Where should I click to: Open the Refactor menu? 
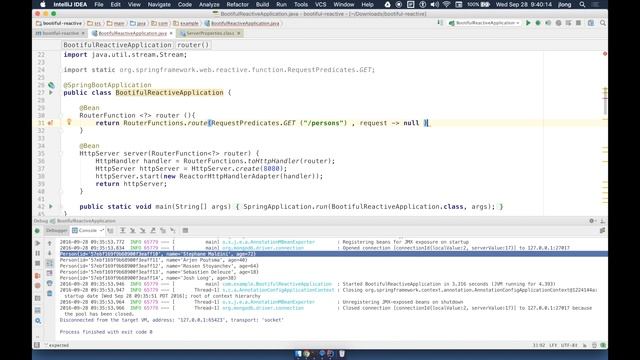(238, 4)
